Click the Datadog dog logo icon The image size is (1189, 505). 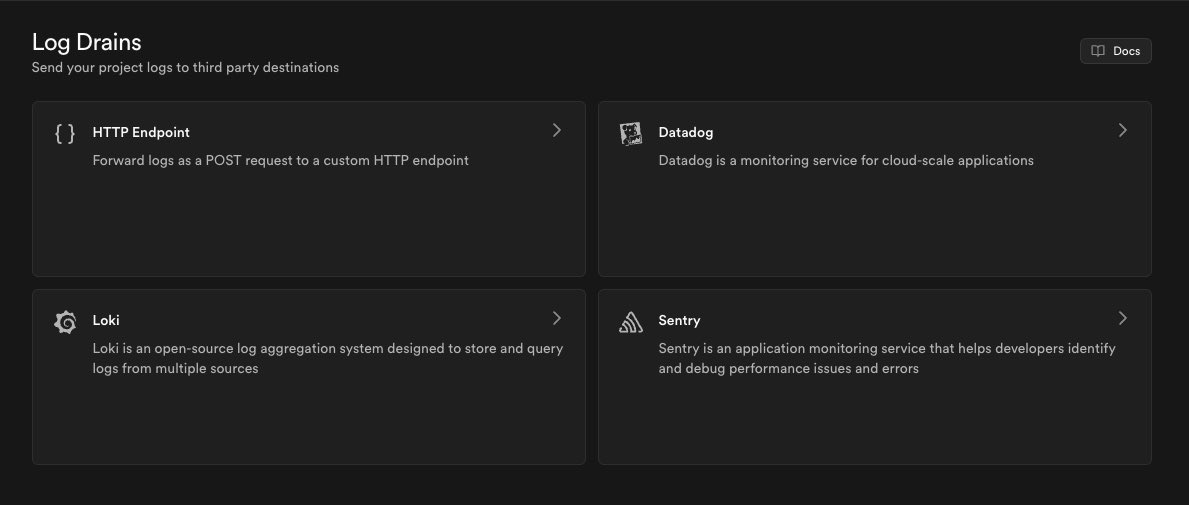point(631,134)
